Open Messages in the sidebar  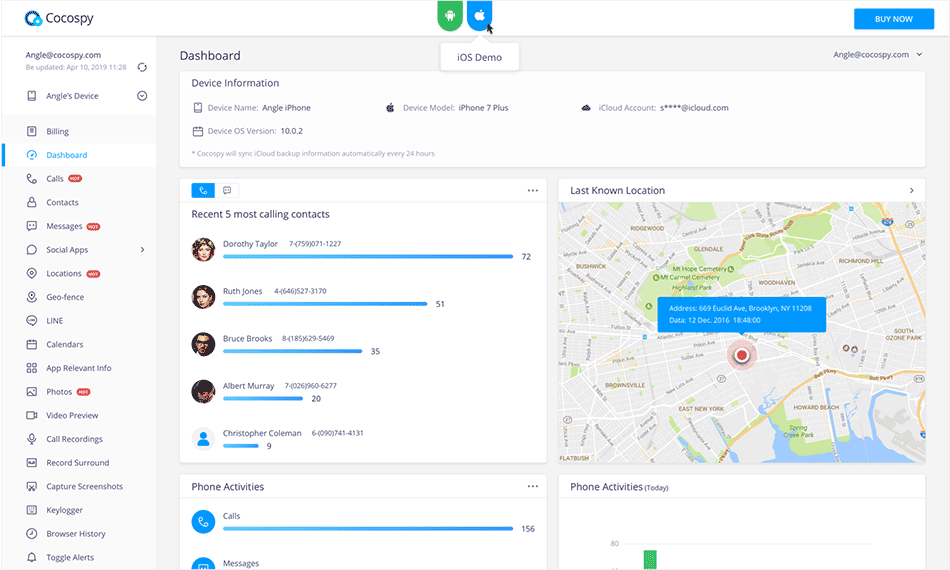[x=64, y=226]
